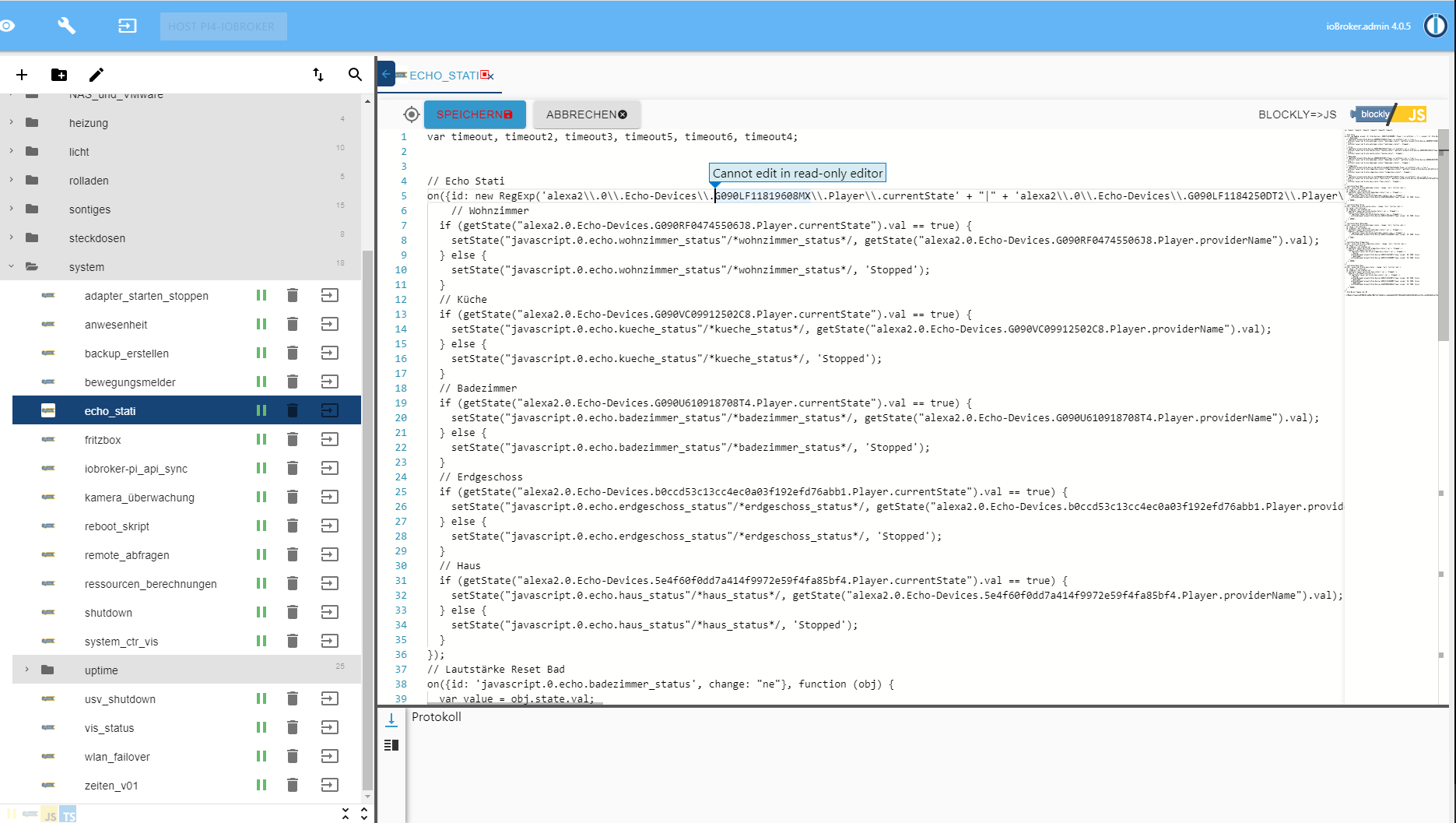Click the ABBRECHEN cancel button
Viewport: 1456px width, 823px height.
click(587, 114)
